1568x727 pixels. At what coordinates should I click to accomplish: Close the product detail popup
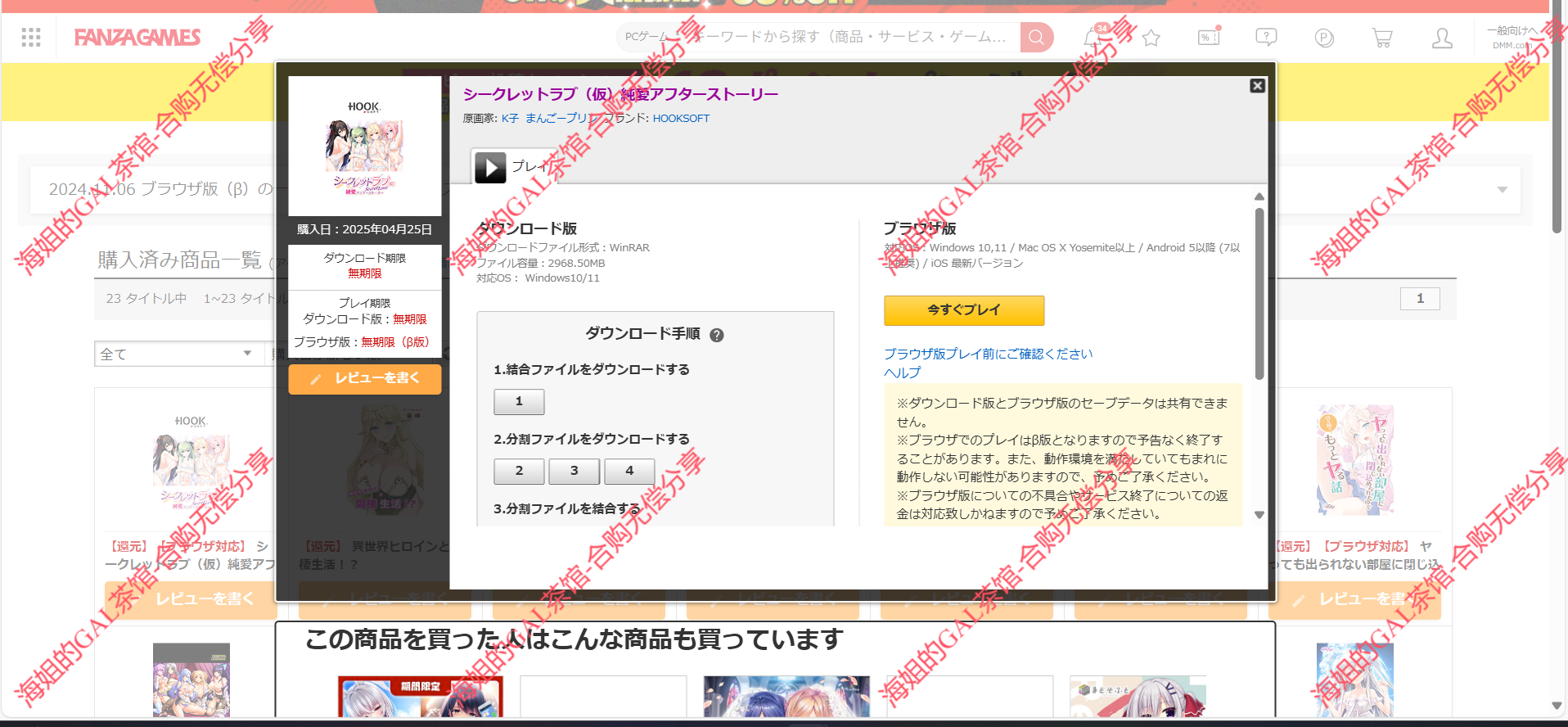coord(1258,86)
